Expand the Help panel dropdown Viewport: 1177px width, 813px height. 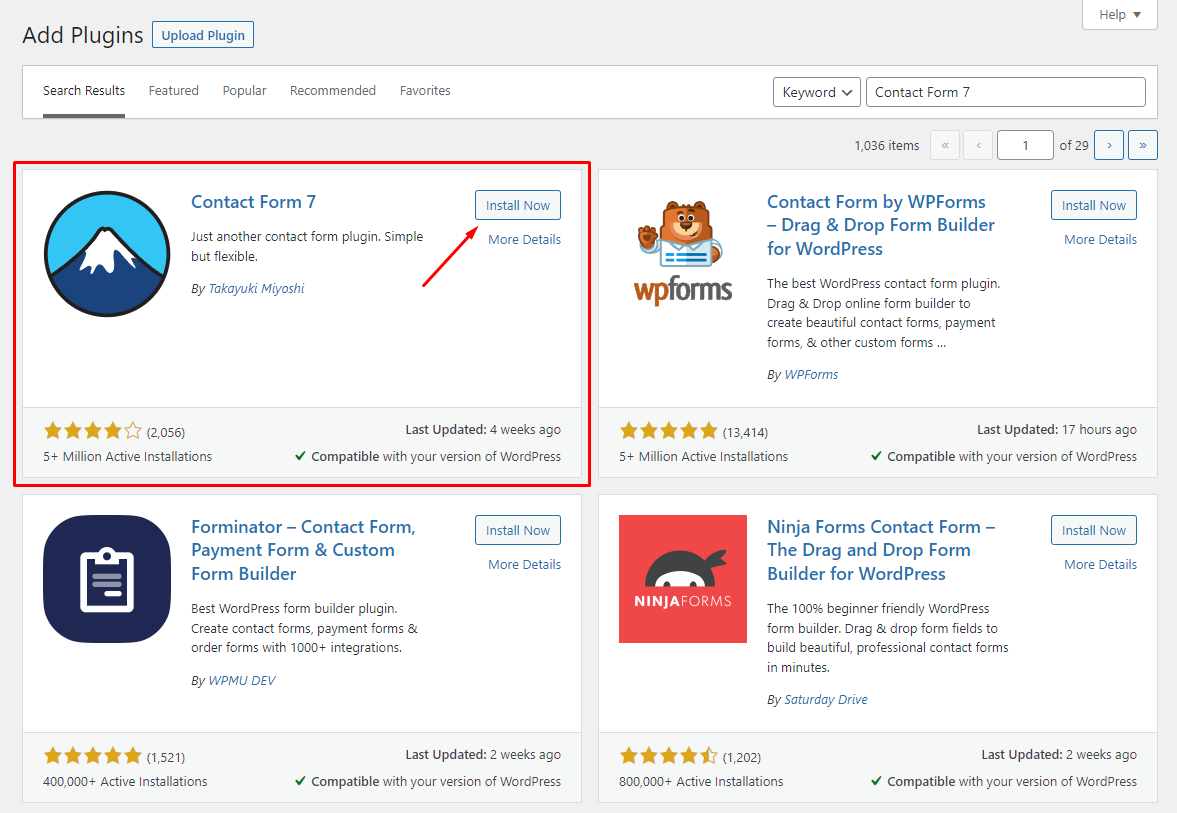point(1120,14)
